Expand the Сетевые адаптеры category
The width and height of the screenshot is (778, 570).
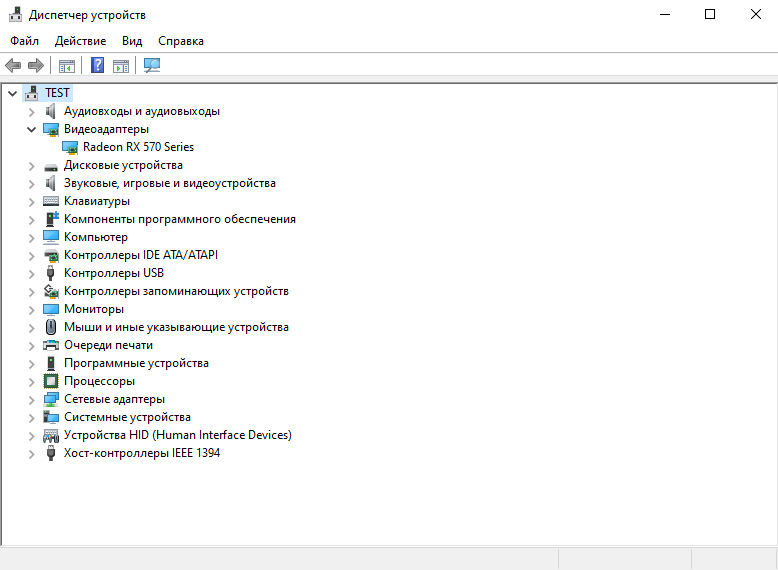point(31,399)
